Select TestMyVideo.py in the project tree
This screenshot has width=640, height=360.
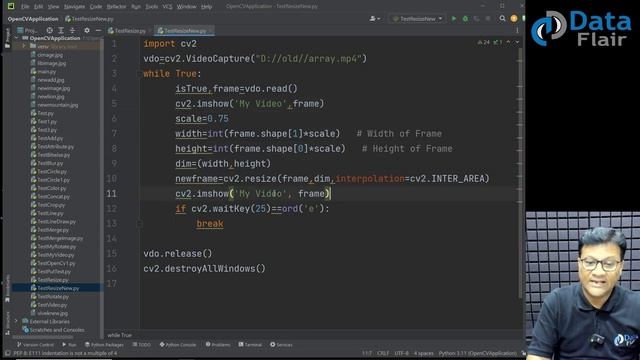click(52, 255)
